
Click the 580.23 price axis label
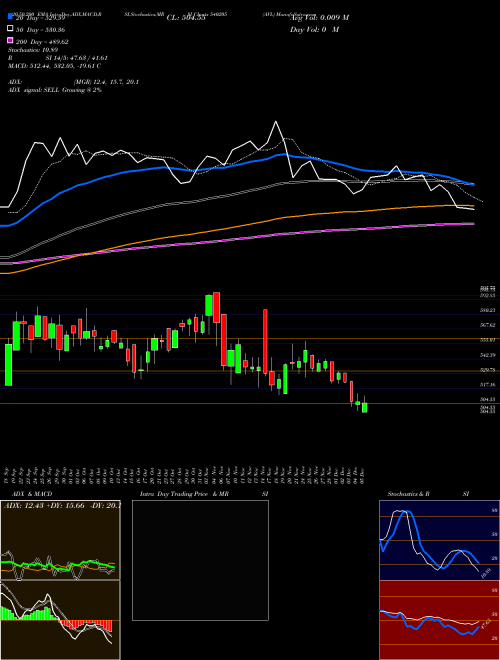[487, 310]
